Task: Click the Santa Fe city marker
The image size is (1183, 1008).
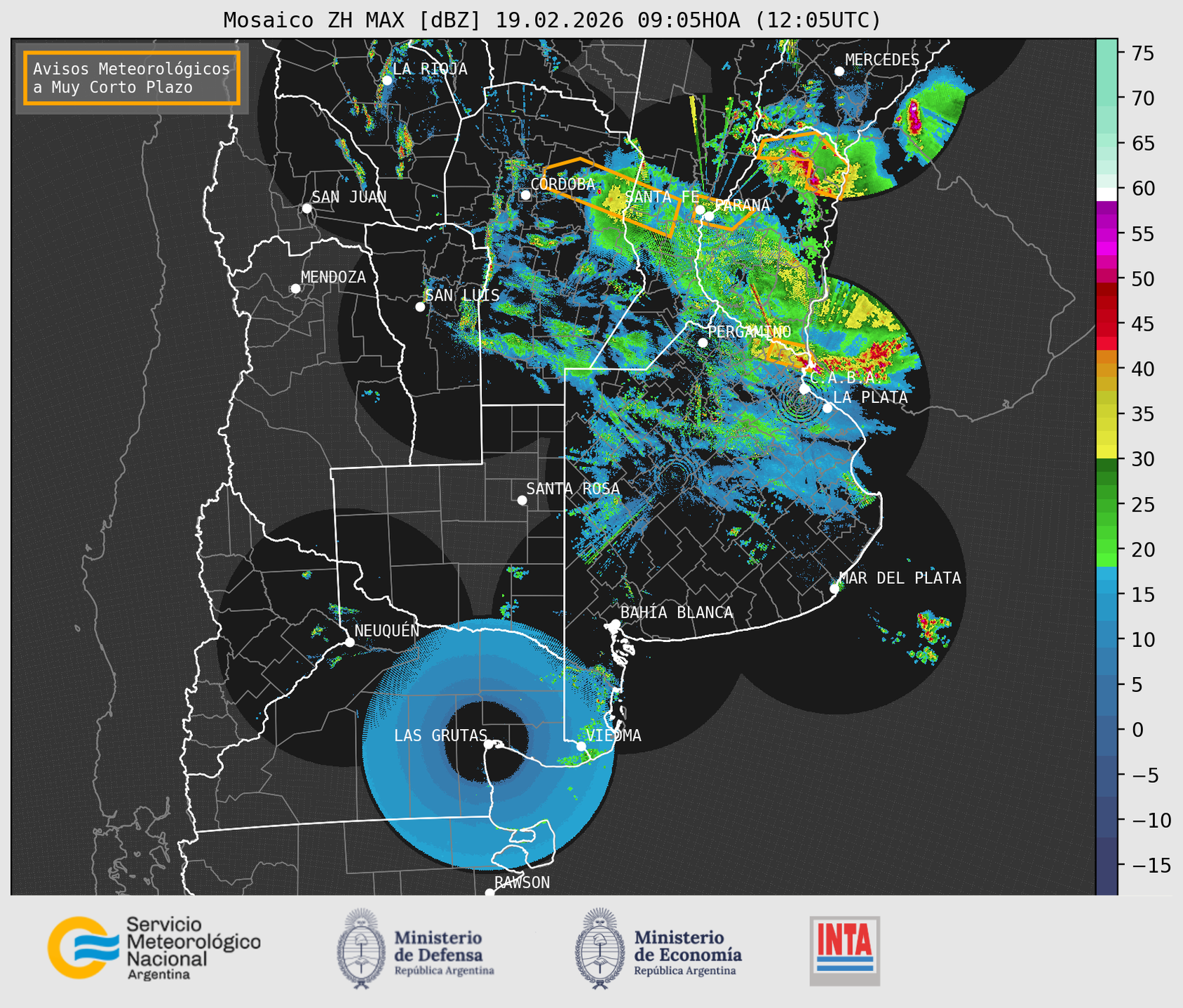Action: point(699,210)
